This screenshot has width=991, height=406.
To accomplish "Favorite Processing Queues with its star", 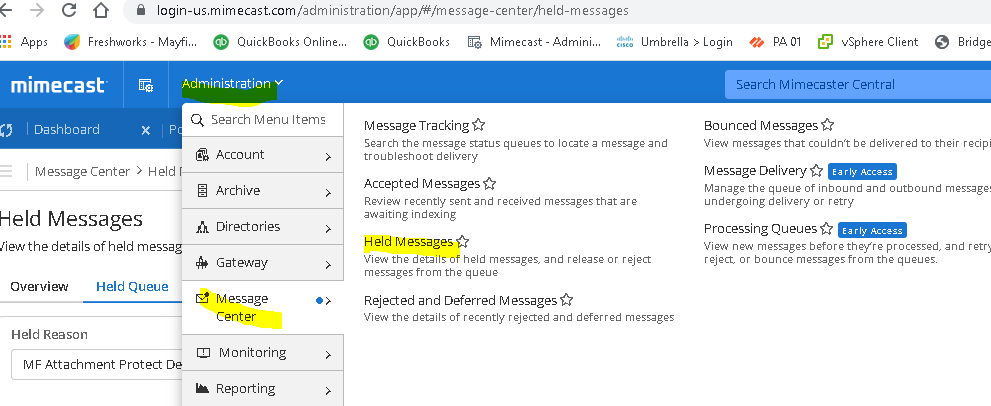I will pyautogui.click(x=827, y=228).
